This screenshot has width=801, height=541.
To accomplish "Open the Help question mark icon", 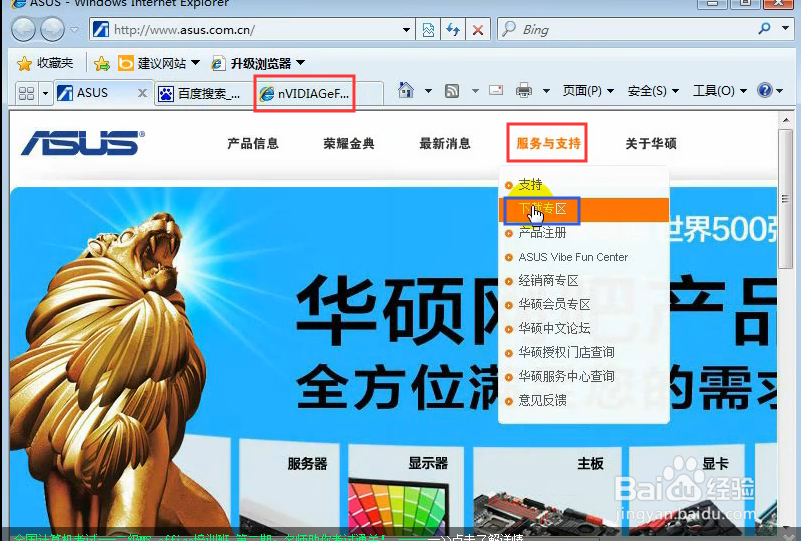I will coord(765,90).
